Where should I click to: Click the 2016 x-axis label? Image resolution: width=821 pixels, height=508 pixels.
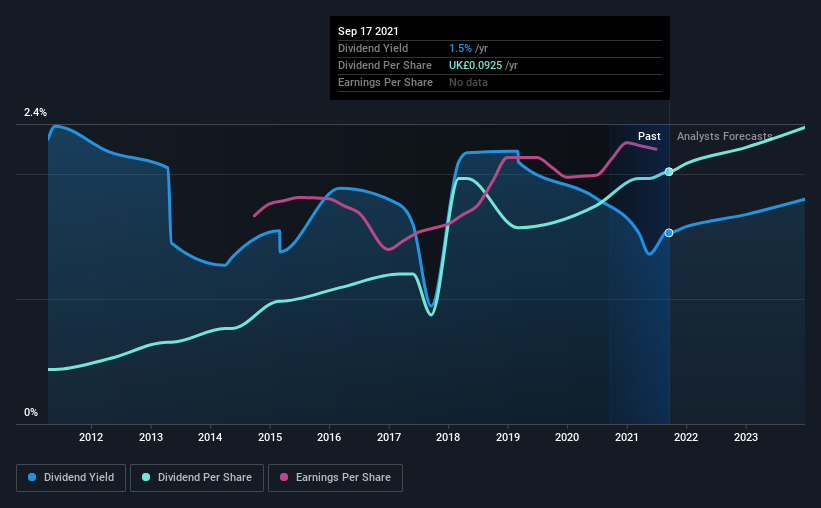(329, 437)
